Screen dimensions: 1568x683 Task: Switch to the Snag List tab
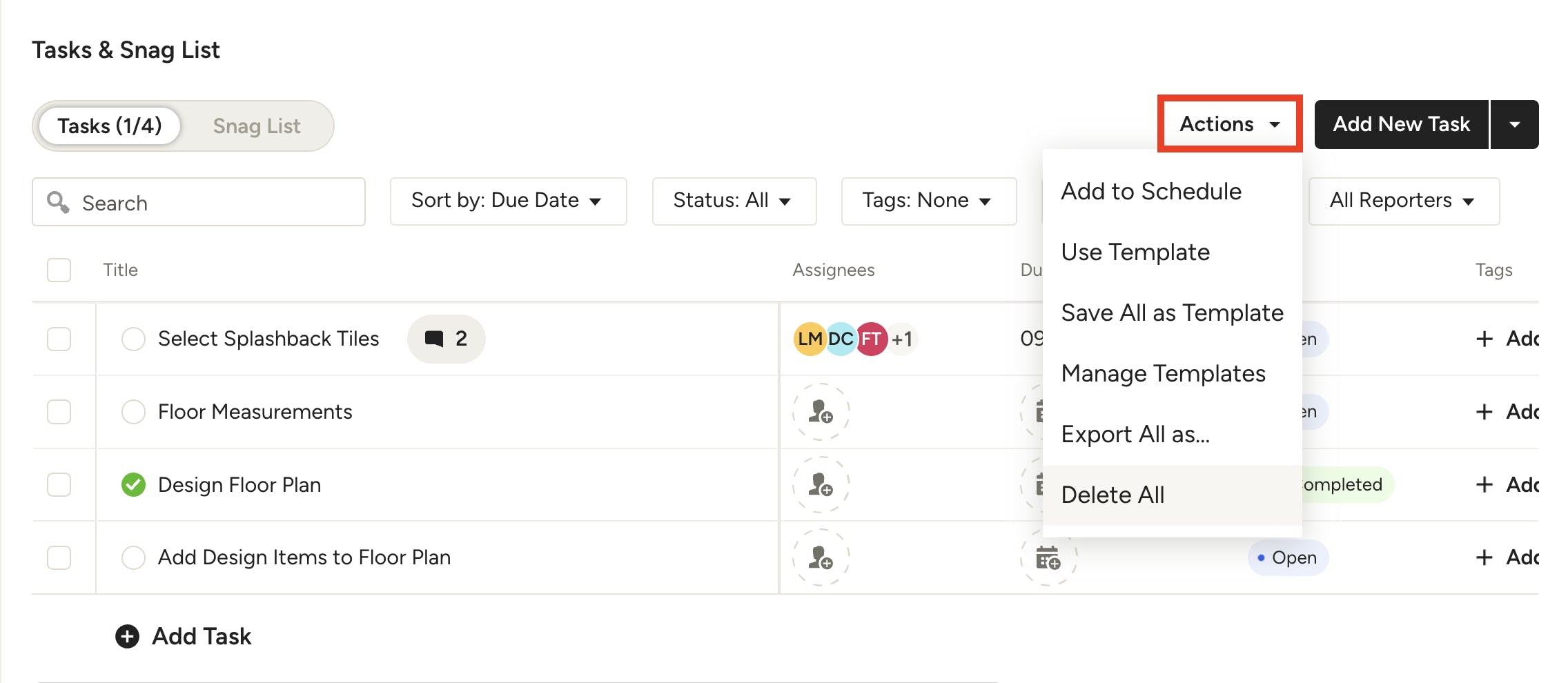(x=257, y=126)
